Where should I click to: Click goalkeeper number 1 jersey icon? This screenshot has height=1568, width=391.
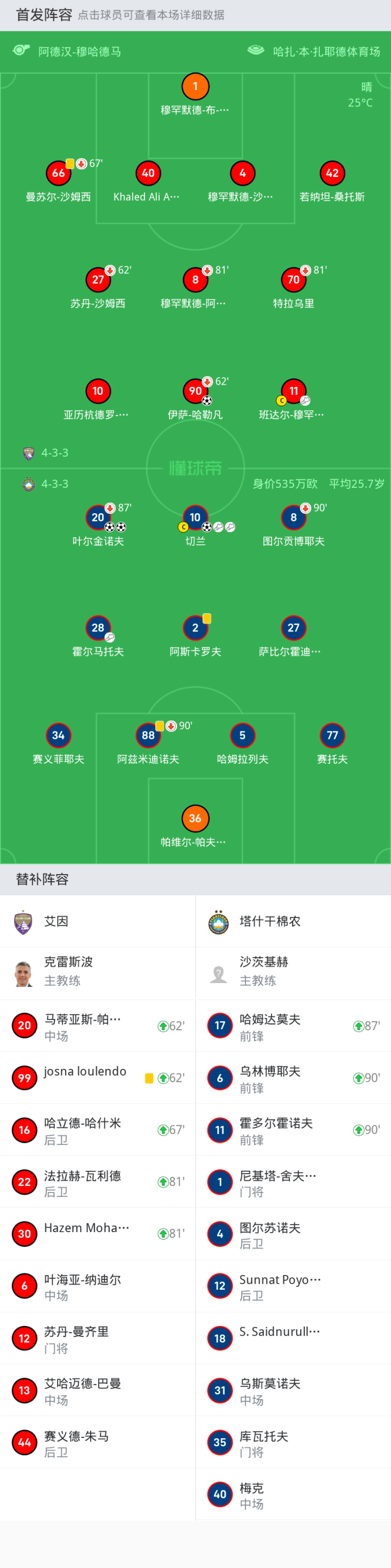click(195, 86)
